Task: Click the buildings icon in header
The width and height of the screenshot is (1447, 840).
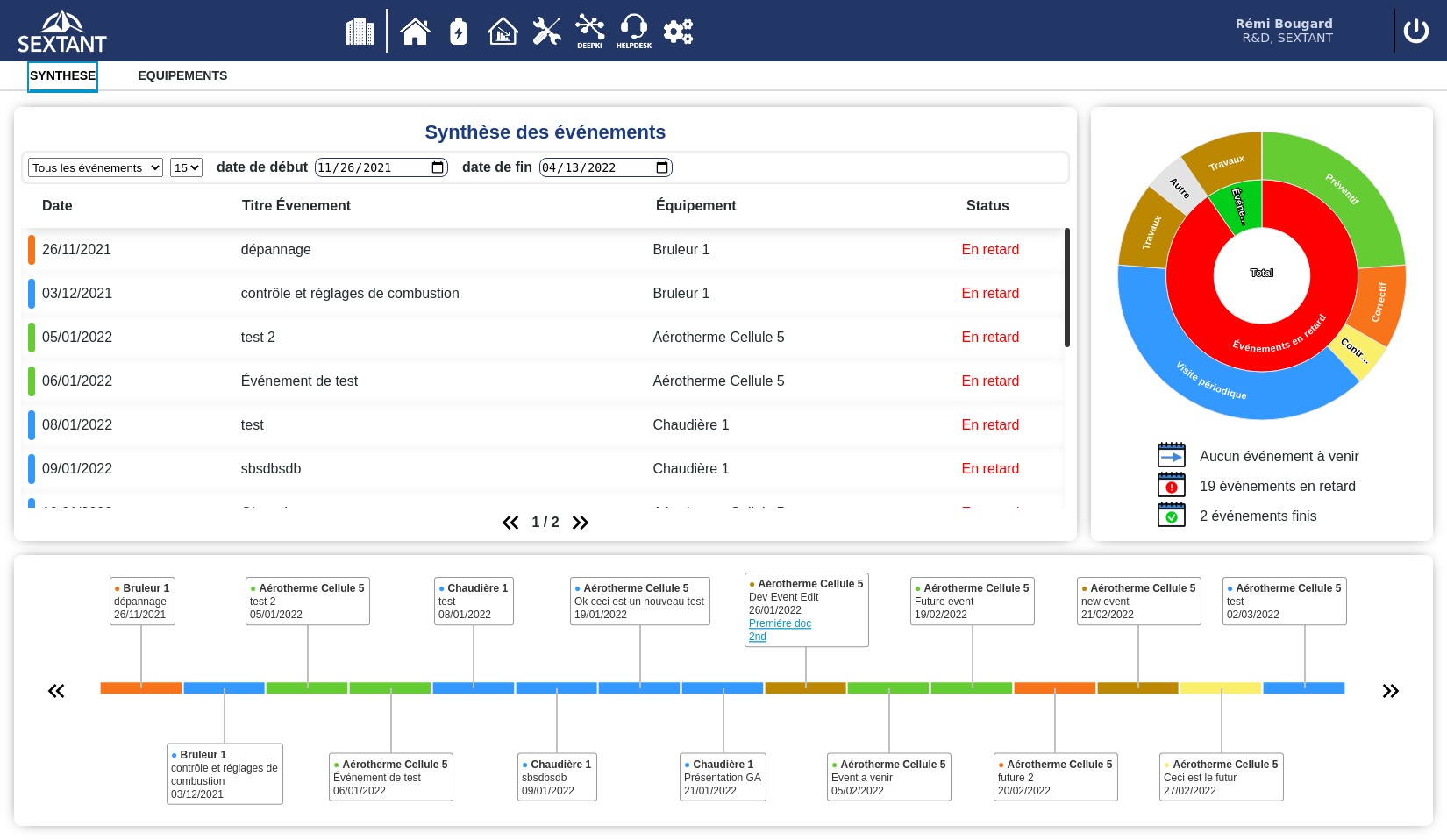Action: pos(360,32)
